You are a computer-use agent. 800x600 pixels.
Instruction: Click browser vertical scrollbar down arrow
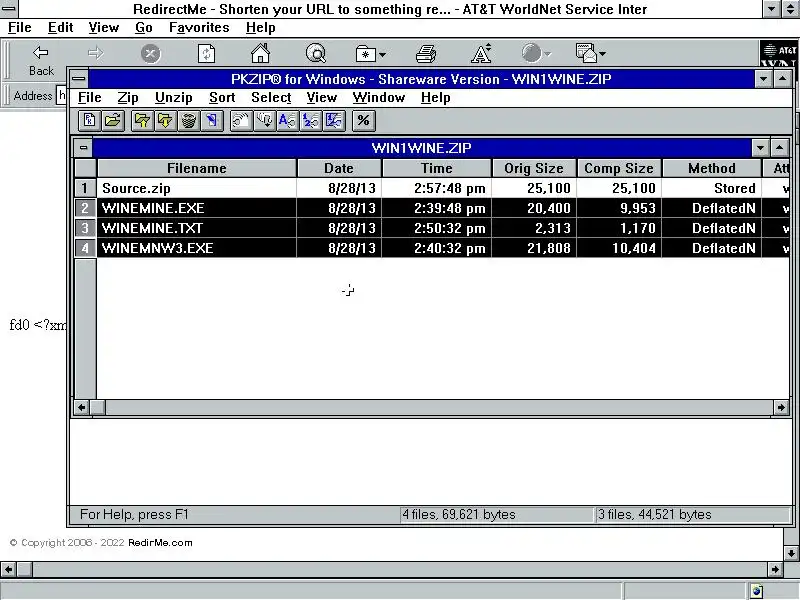pos(791,553)
